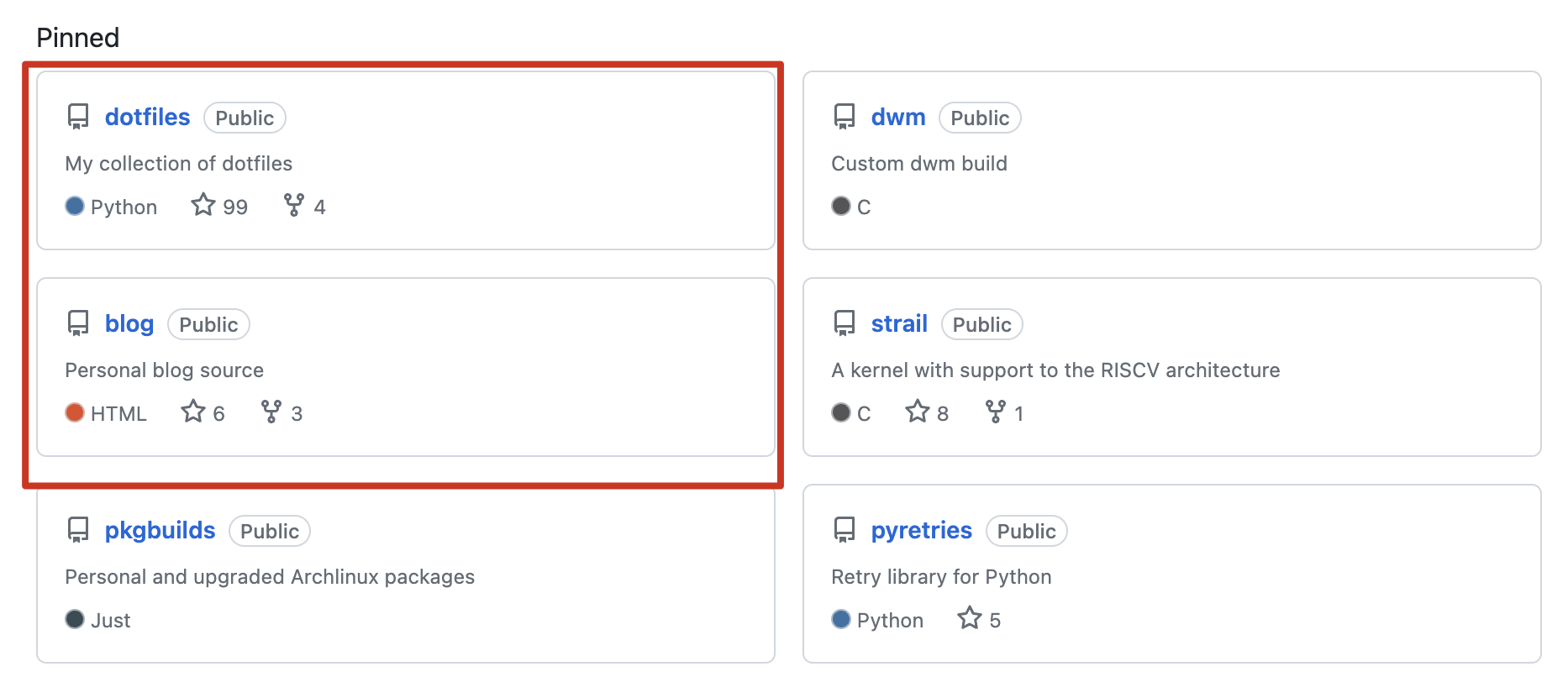Image resolution: width=1568 pixels, height=677 pixels.
Task: Click the Public badge next to dwm
Action: (980, 118)
